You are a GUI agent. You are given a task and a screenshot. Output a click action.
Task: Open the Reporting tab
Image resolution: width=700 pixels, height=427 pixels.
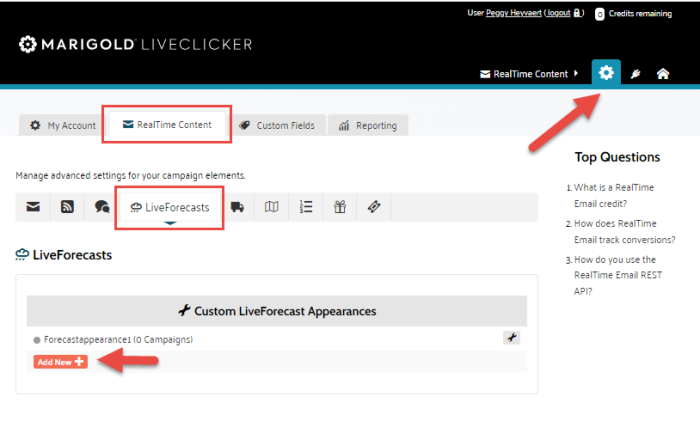click(367, 125)
